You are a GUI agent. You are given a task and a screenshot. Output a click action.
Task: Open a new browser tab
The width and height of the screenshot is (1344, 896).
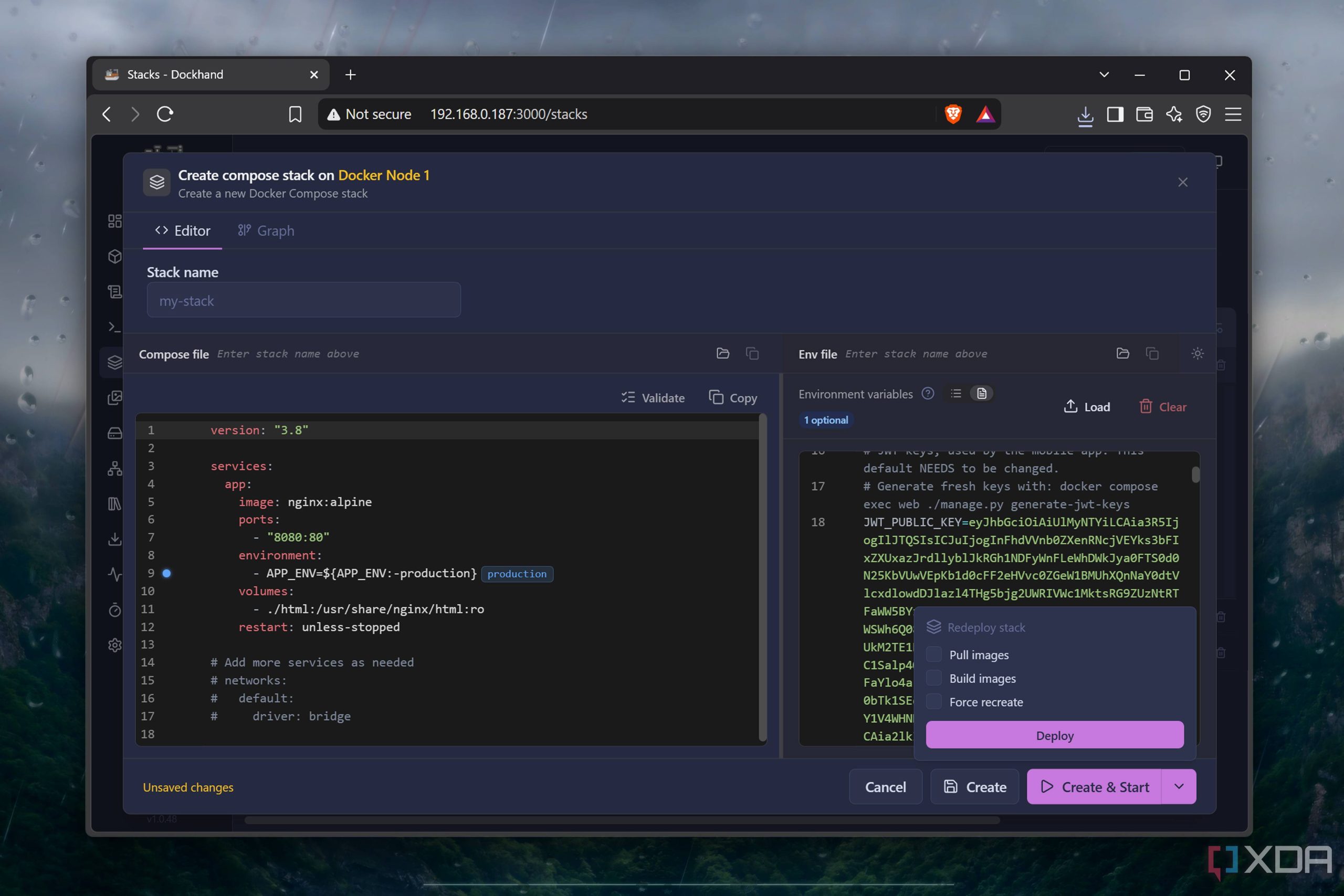tap(350, 75)
